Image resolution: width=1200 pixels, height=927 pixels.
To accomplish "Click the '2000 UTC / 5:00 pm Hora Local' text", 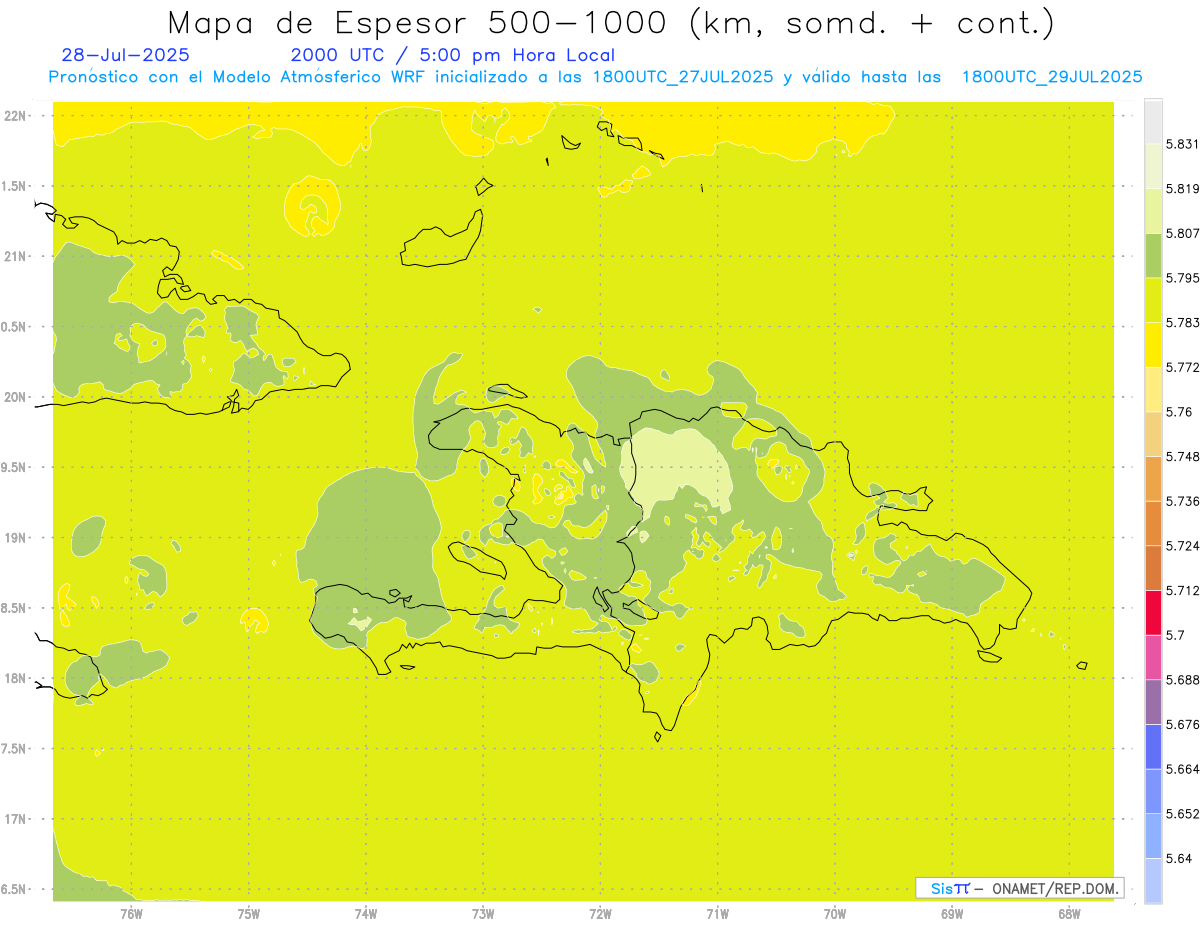I will (453, 55).
